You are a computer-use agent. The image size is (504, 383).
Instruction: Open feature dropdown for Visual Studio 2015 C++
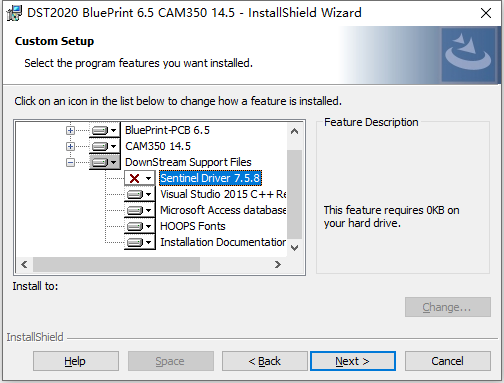(x=140, y=194)
